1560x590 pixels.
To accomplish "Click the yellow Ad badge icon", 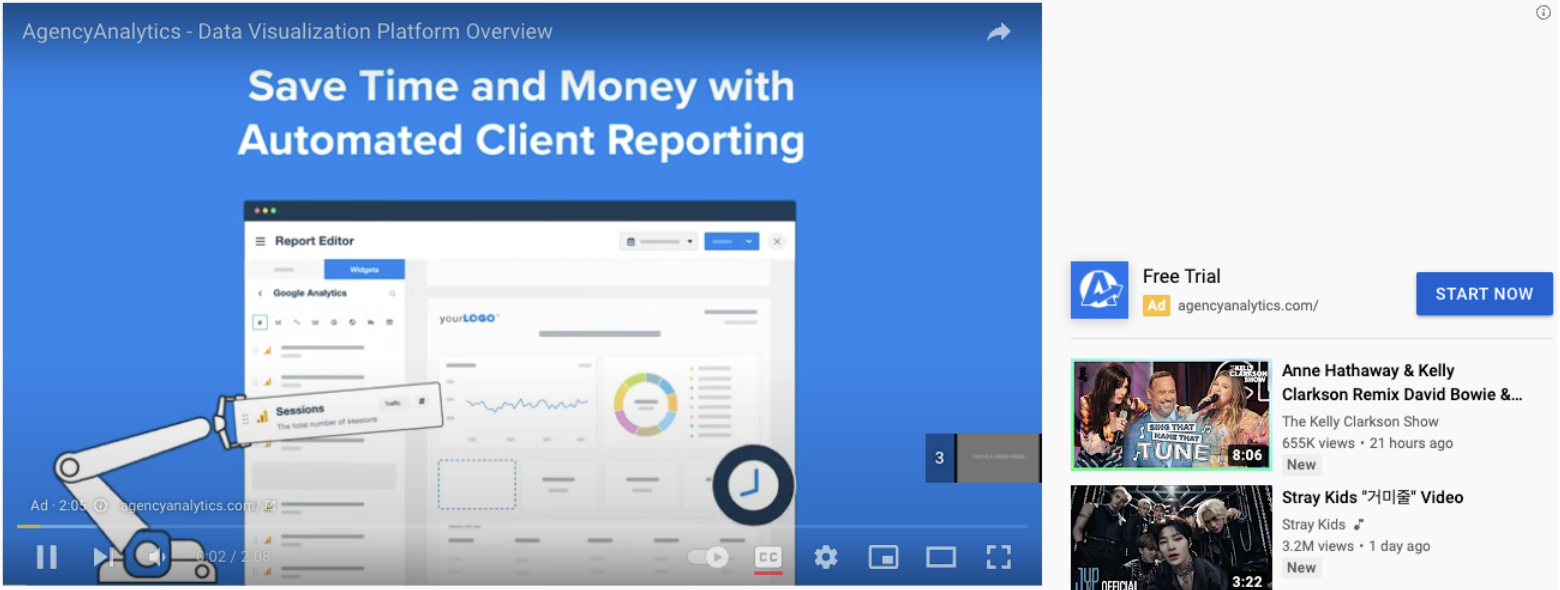I will pos(1157,306).
